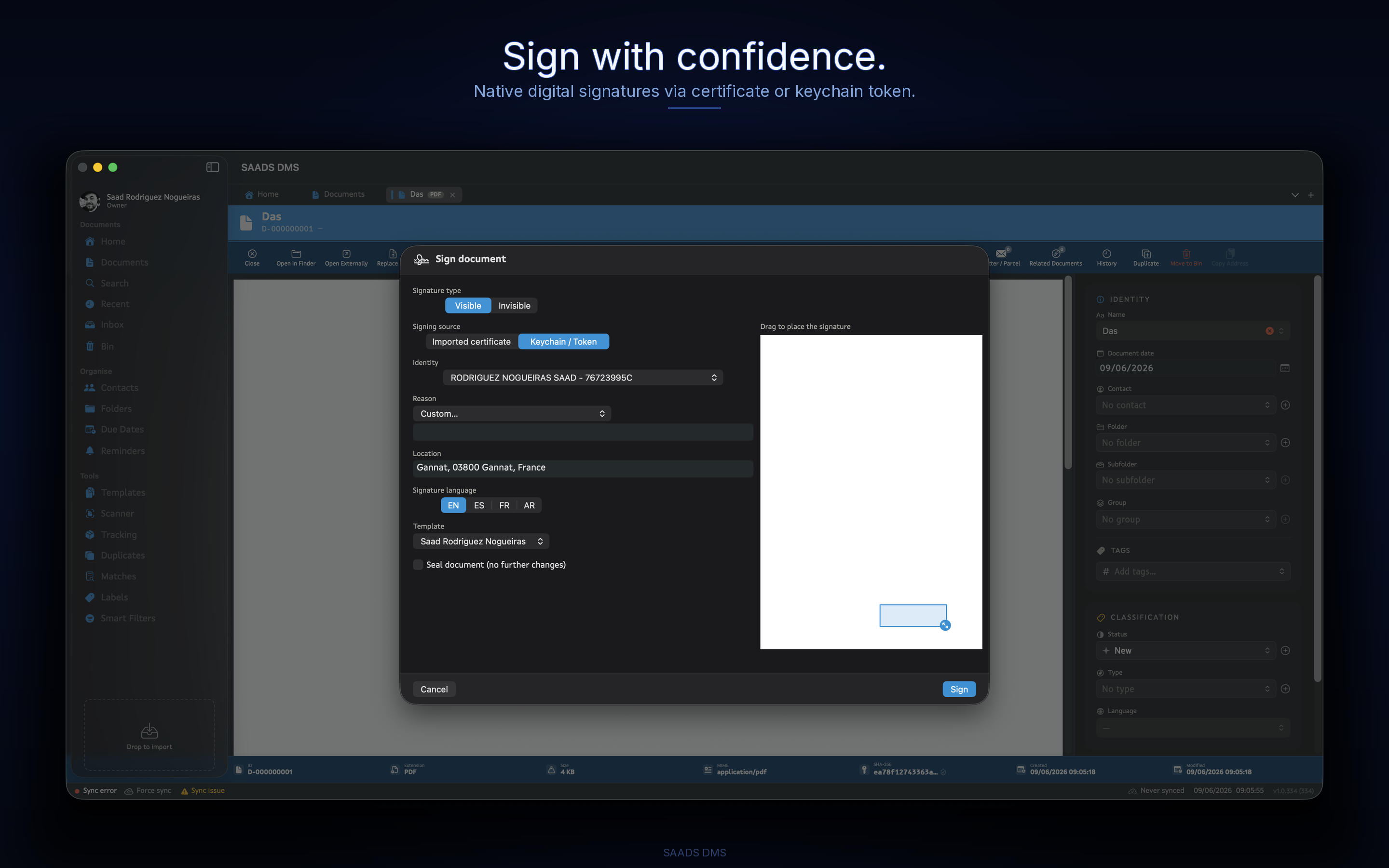Click the Sign button
Screen dimensions: 1389x868
[958, 689]
